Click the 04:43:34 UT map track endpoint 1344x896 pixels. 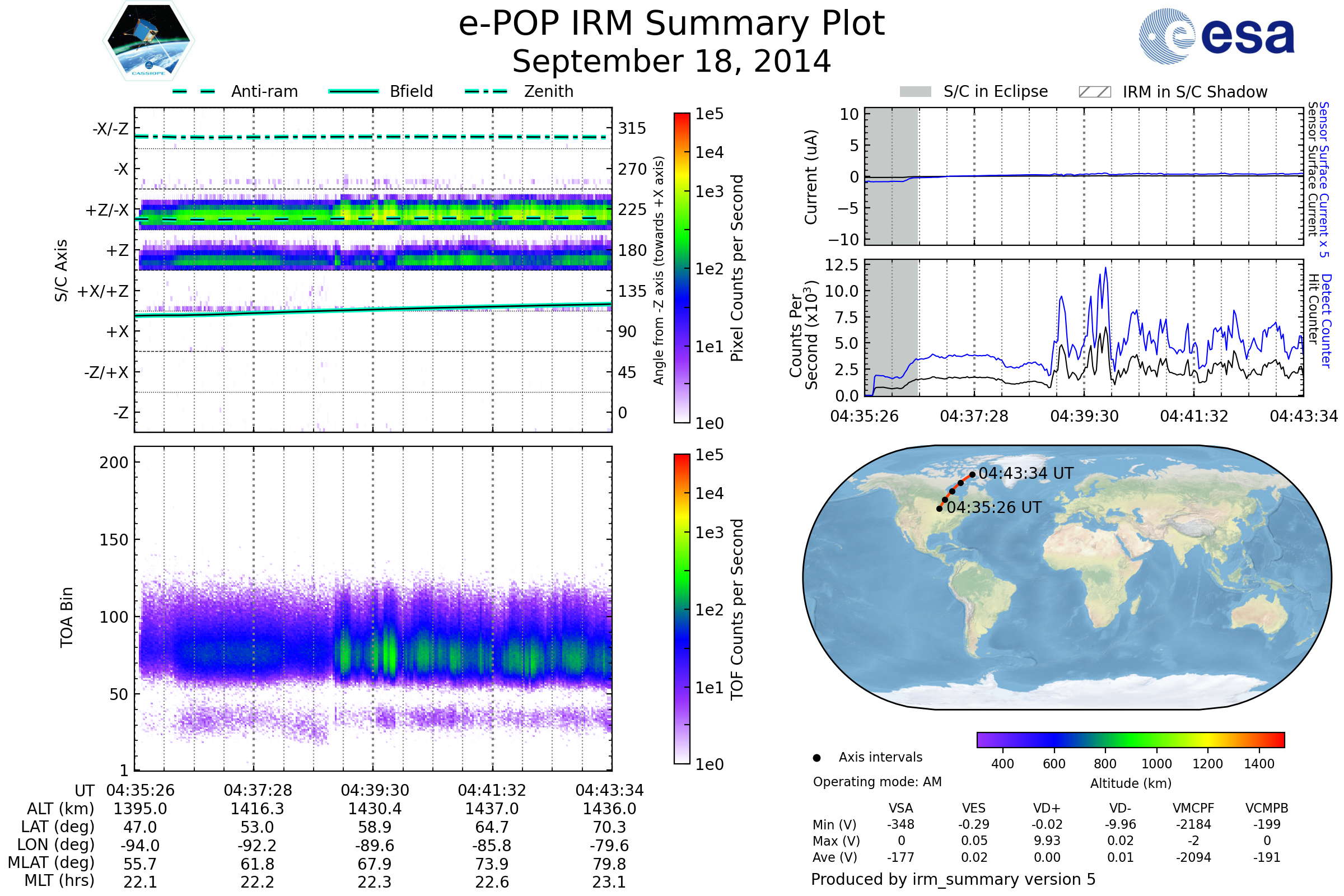[x=972, y=475]
